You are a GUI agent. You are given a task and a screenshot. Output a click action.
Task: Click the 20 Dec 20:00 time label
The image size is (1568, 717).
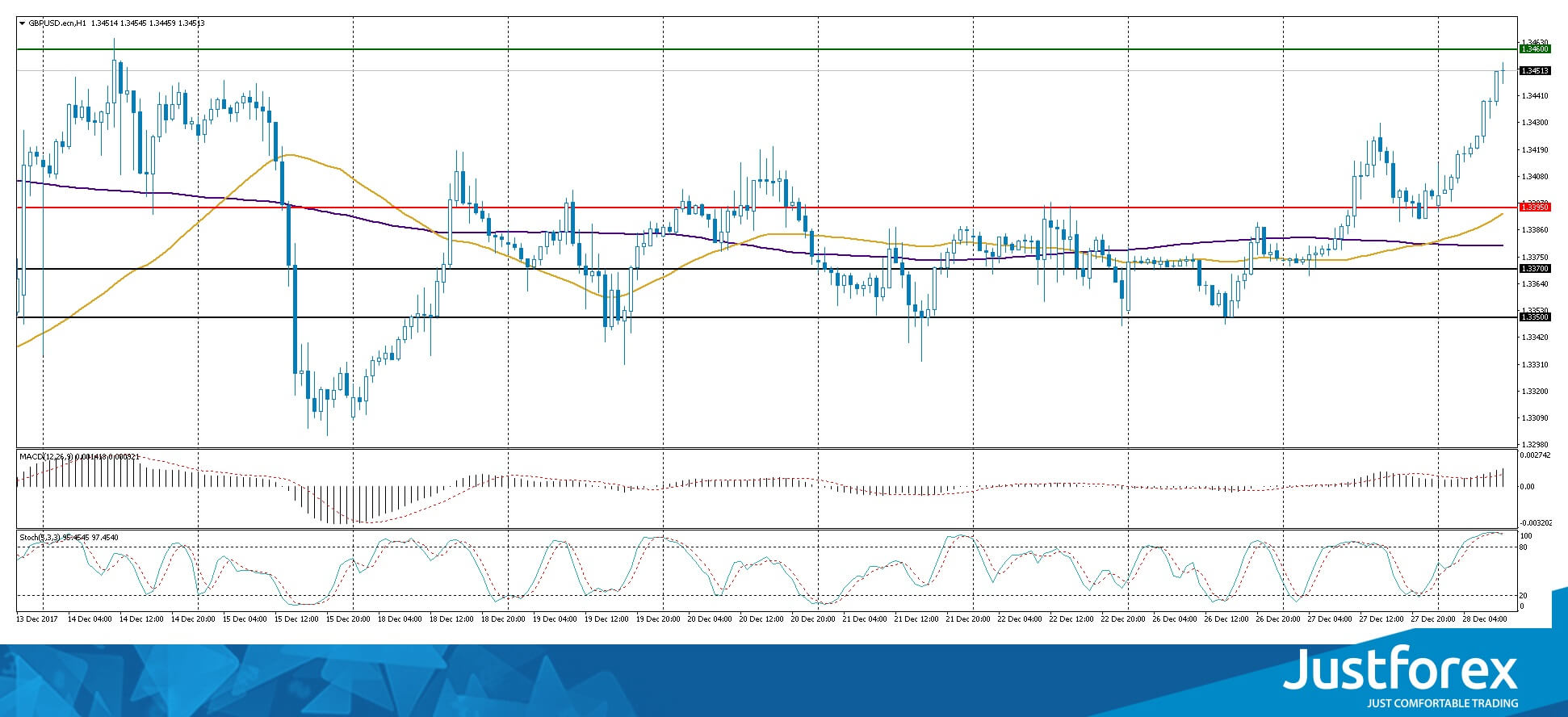813,619
